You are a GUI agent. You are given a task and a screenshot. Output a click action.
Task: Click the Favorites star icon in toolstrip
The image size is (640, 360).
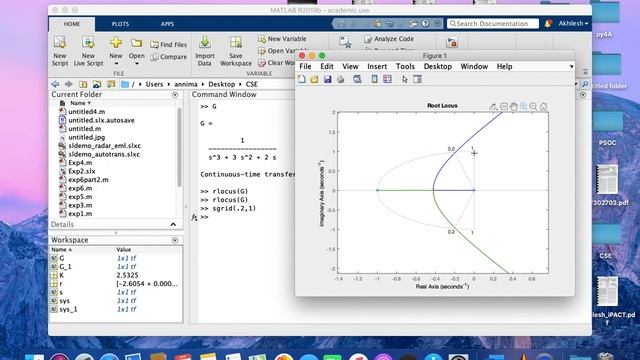tap(345, 42)
